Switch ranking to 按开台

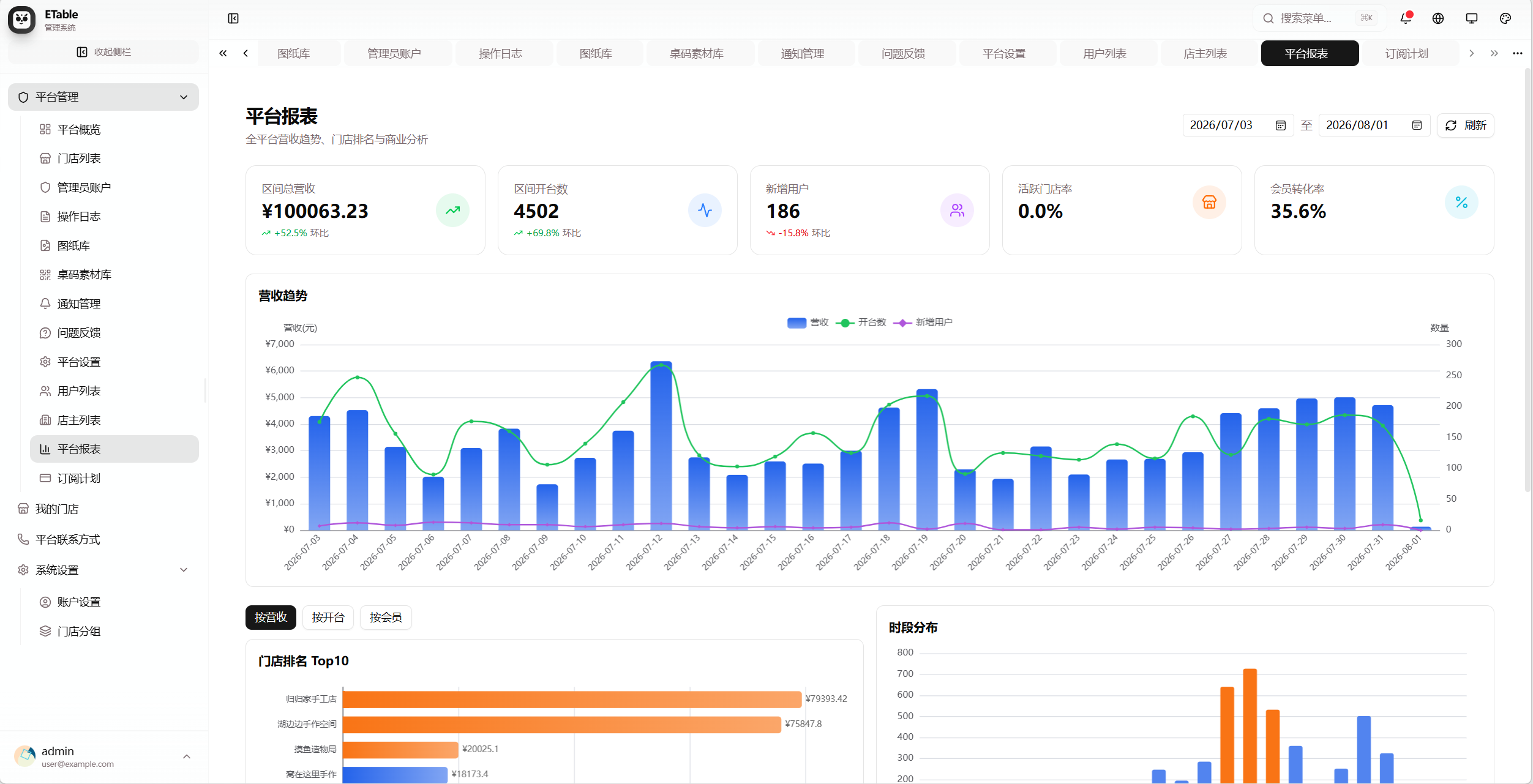click(328, 618)
